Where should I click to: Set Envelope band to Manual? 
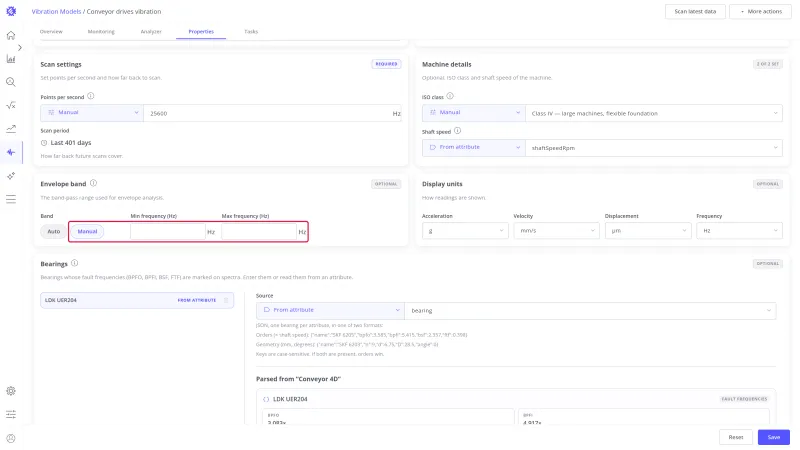[x=87, y=232]
